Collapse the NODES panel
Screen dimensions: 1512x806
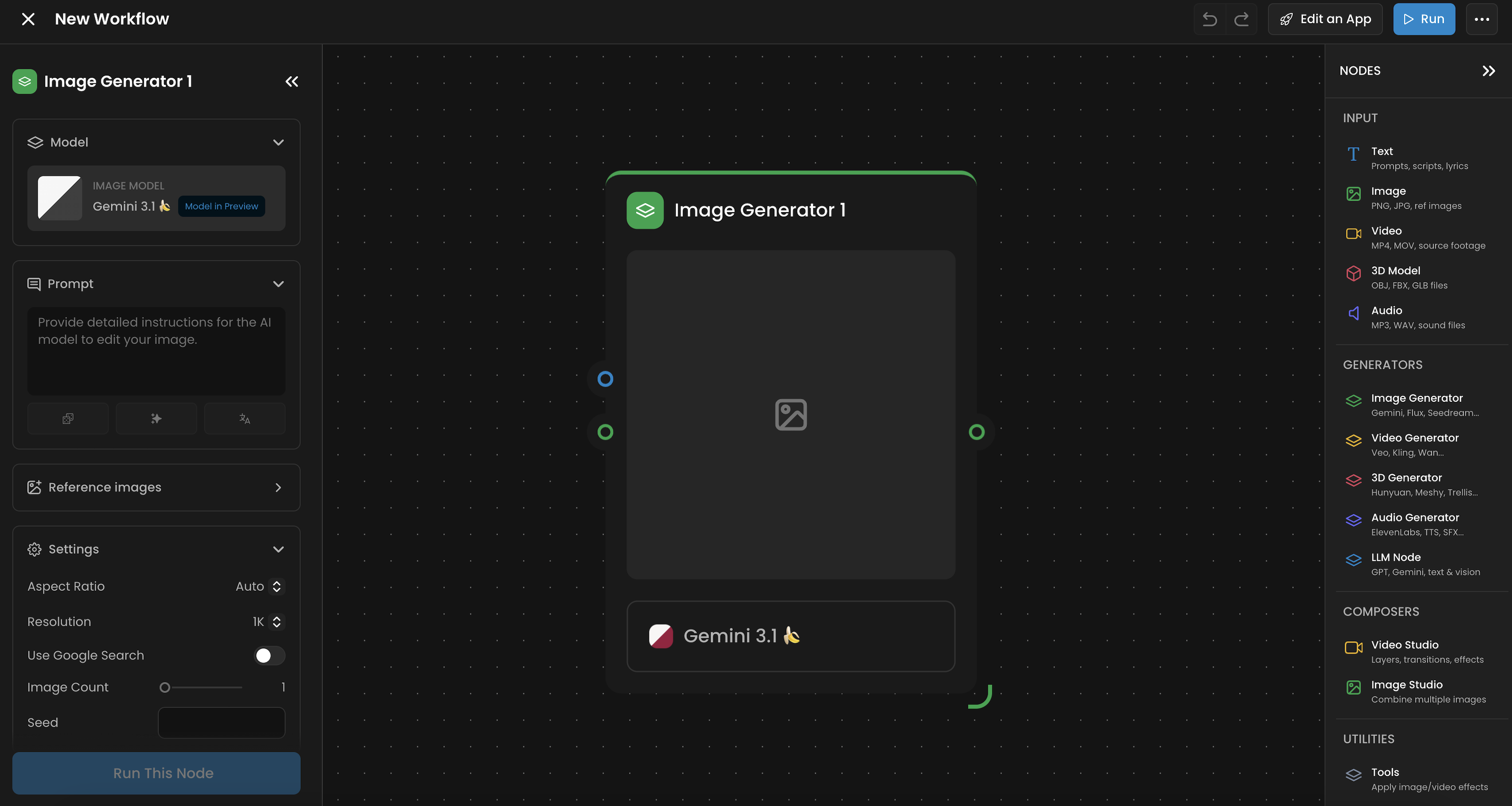(1489, 71)
